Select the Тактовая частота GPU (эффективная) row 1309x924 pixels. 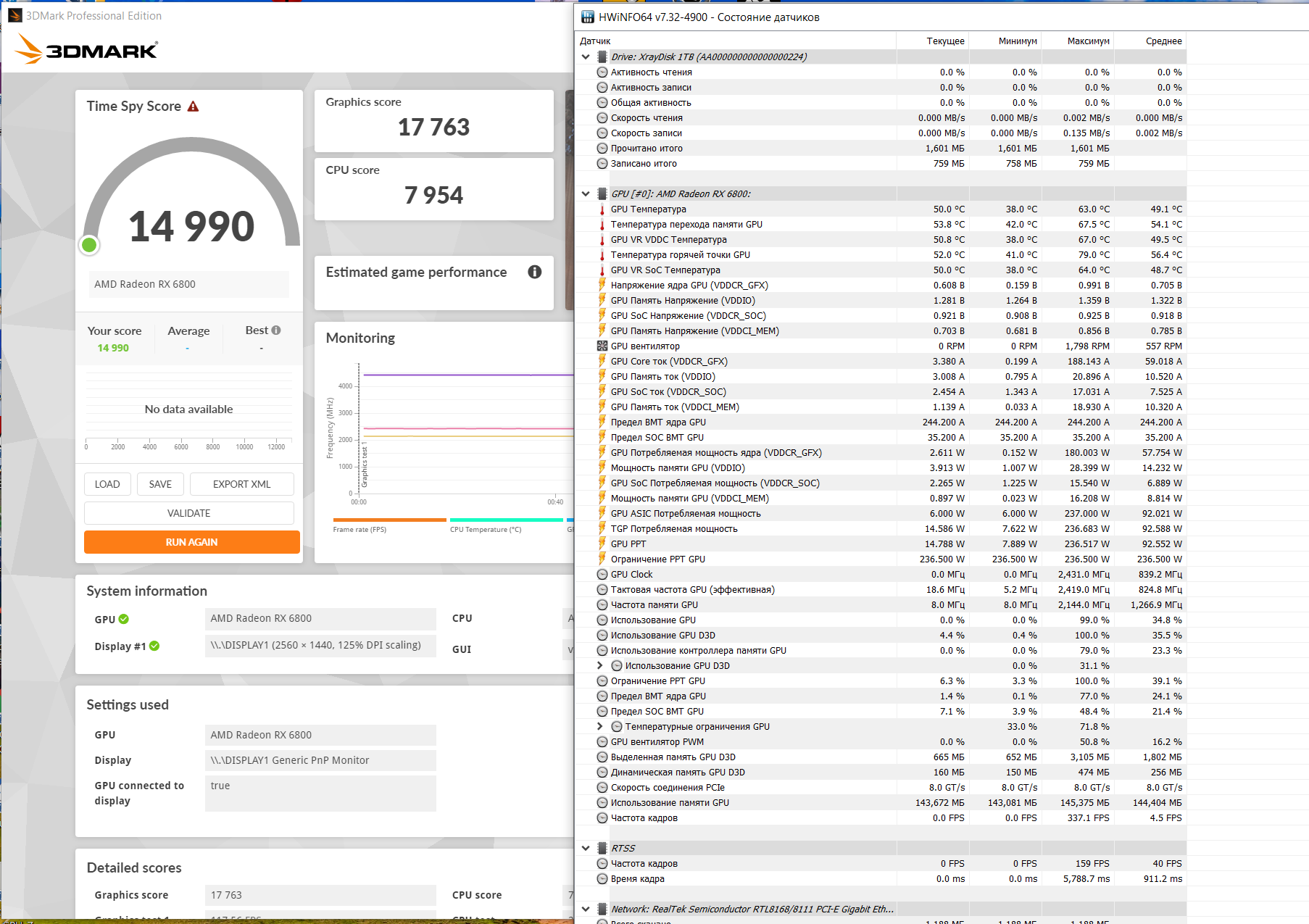click(x=881, y=589)
